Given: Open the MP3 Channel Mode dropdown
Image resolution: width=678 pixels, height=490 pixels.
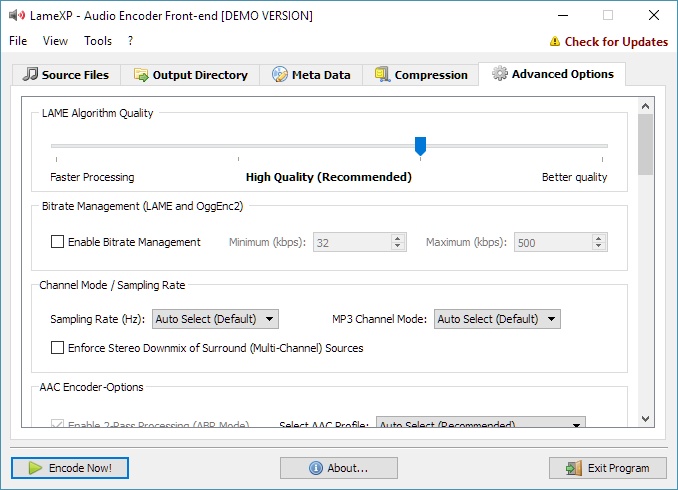Looking at the screenshot, I should 497,319.
